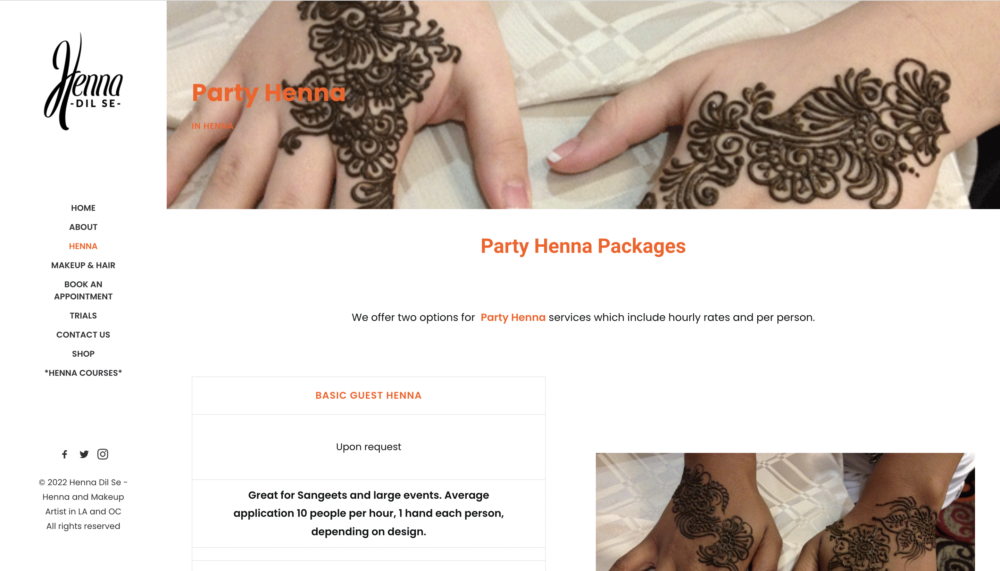Open the henna hands photo thumbnail
Screen dimensions: 1000x571
pos(785,512)
